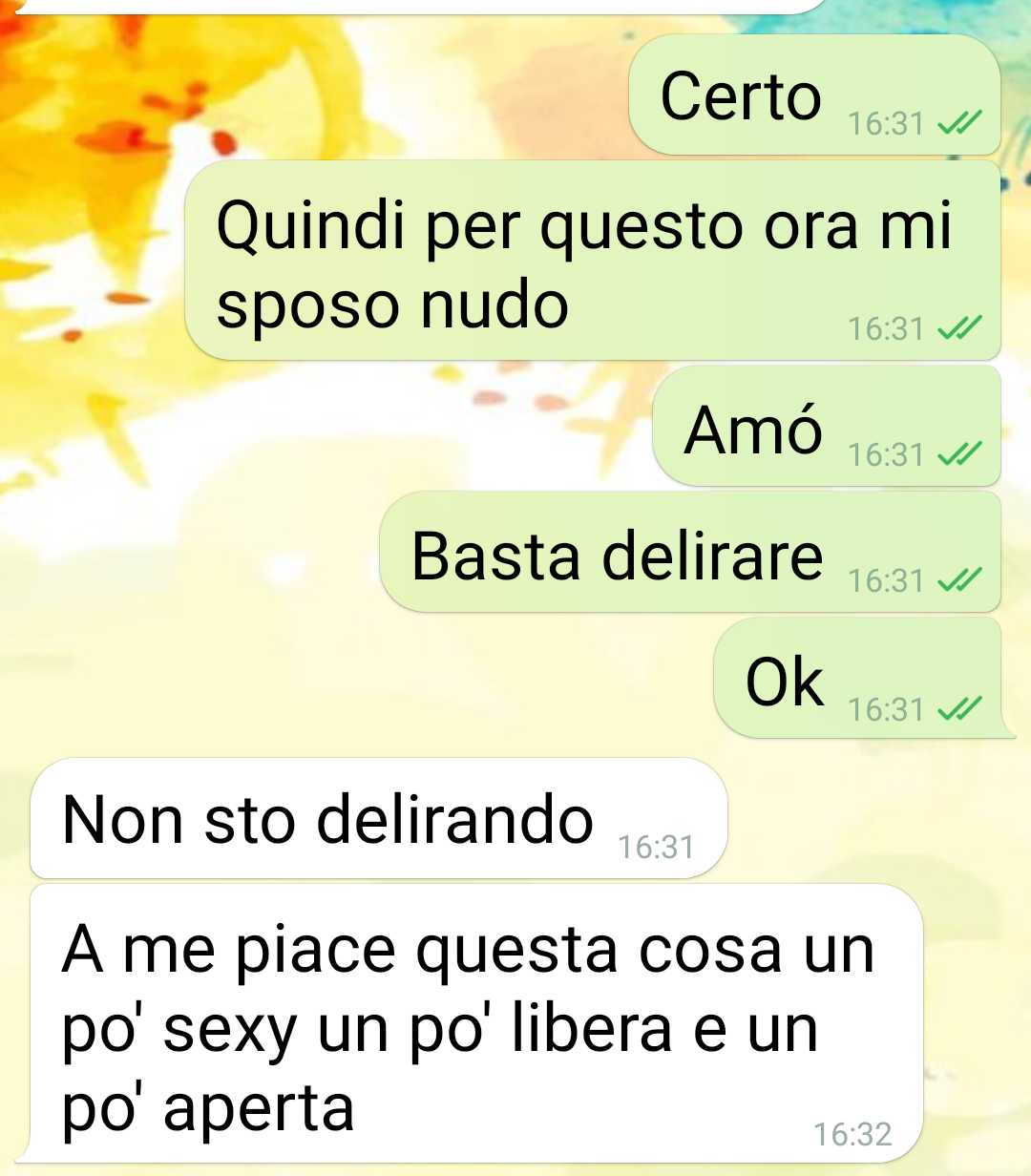Click the timestamp of 'Non sto delirando'

click(656, 847)
